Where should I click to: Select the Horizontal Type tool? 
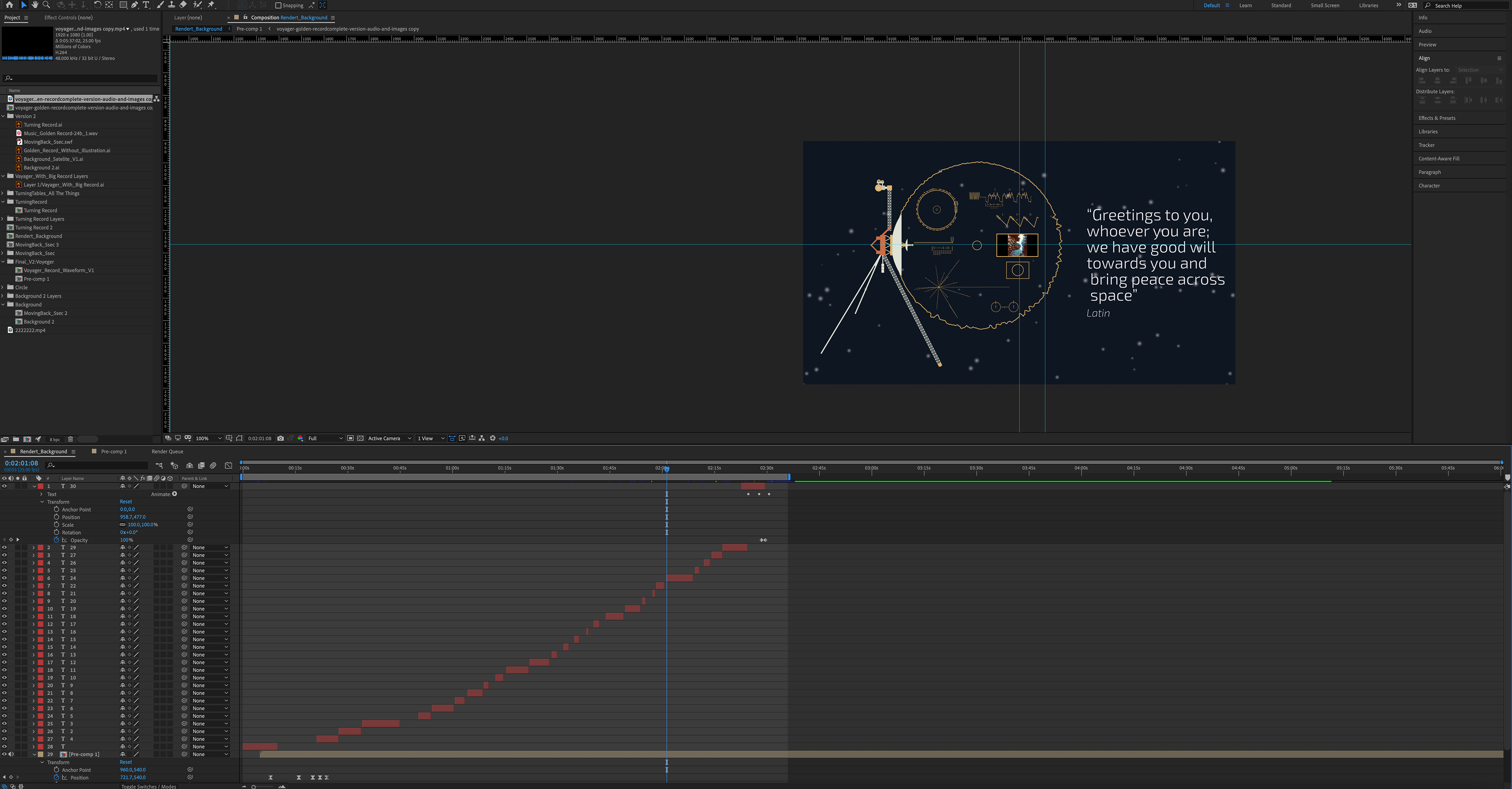(x=146, y=5)
